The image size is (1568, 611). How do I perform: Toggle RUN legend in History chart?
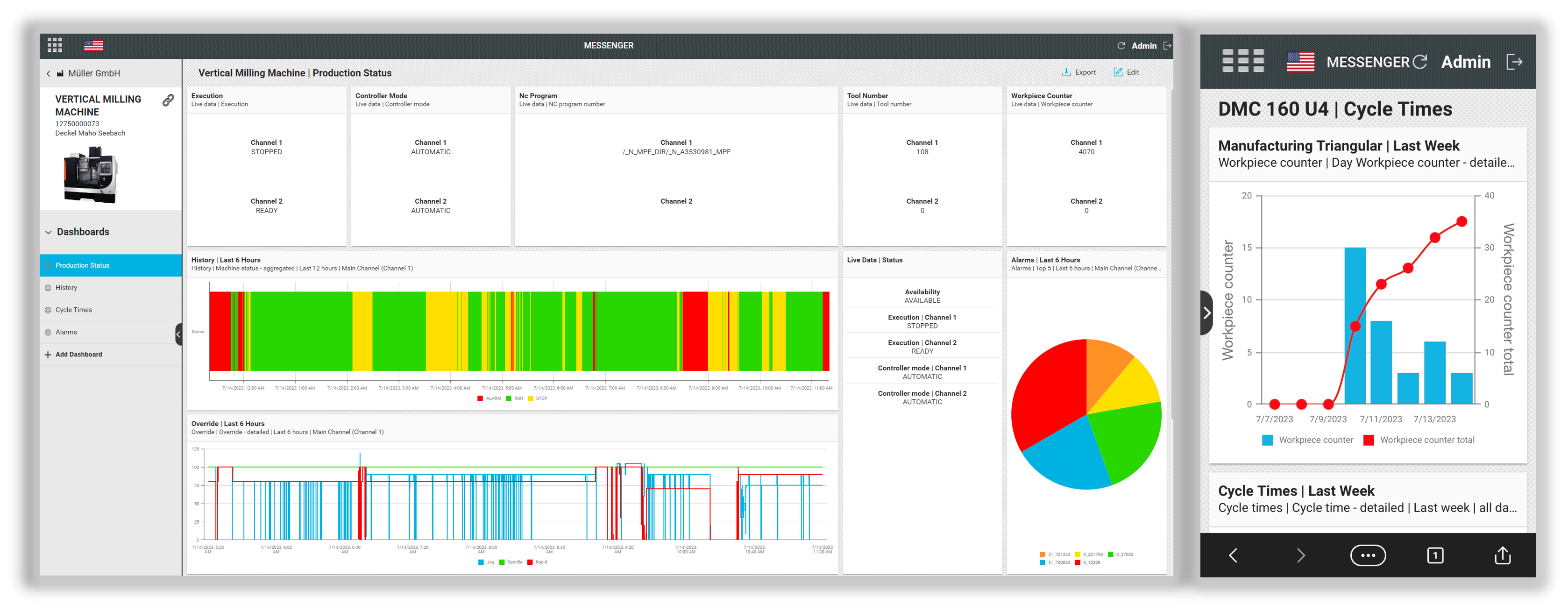tap(514, 398)
